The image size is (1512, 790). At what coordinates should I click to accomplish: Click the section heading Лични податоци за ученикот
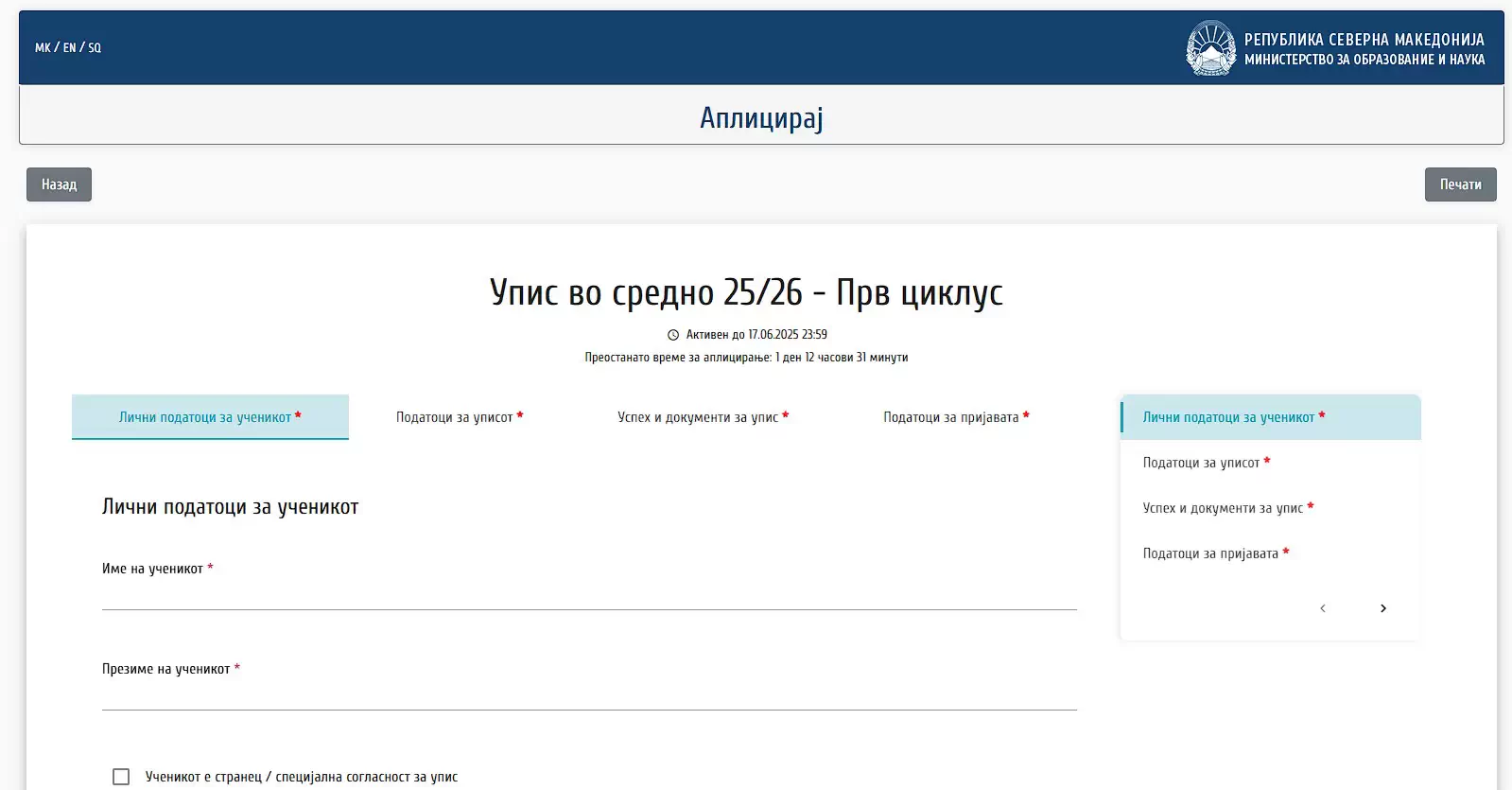(x=231, y=507)
